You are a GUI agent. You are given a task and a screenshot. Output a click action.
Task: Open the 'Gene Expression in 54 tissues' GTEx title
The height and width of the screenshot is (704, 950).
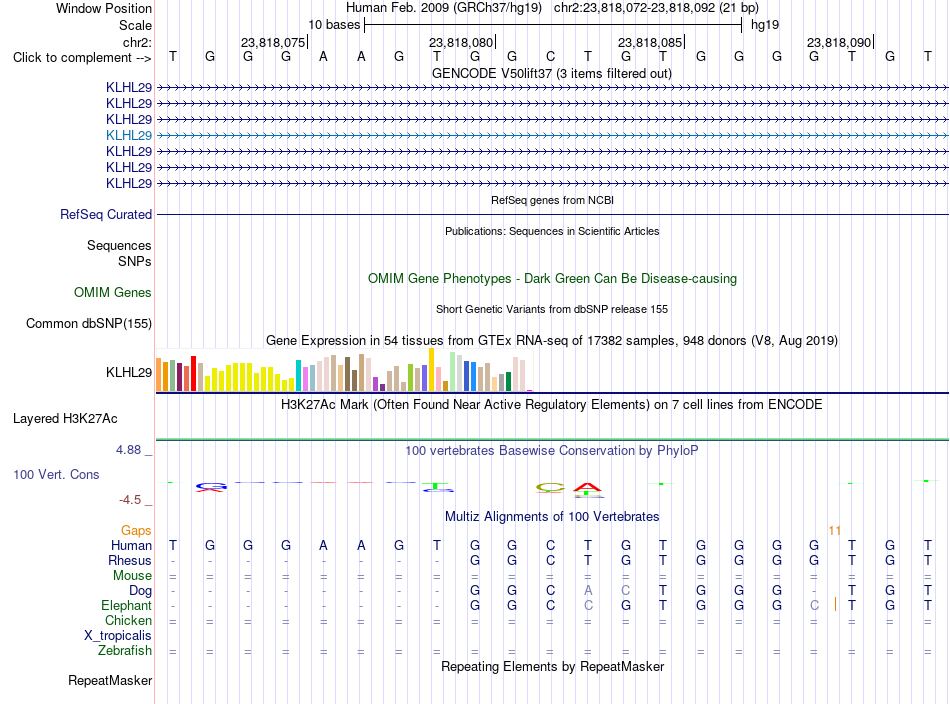click(552, 340)
